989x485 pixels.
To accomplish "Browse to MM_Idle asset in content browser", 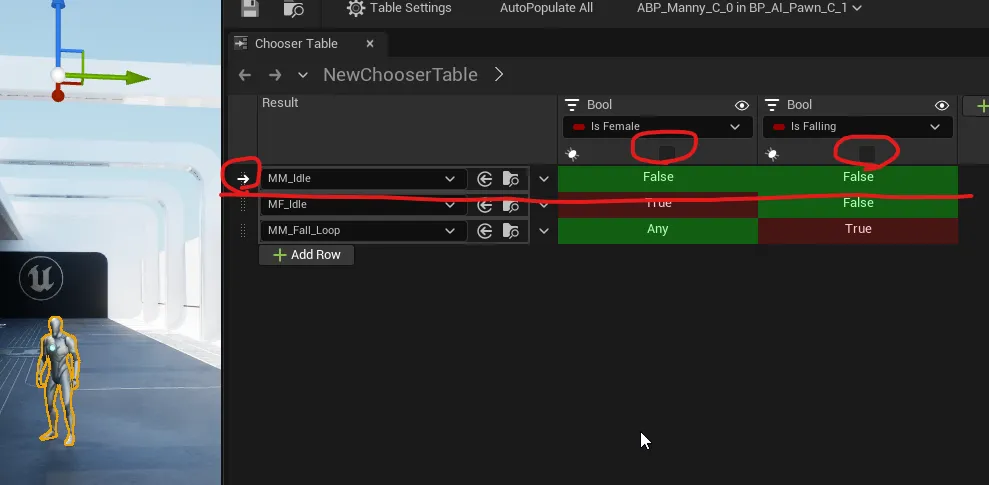I will click(x=511, y=179).
